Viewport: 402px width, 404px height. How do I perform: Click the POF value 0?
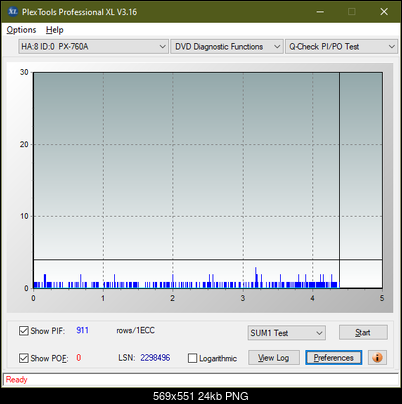pyautogui.click(x=79, y=358)
